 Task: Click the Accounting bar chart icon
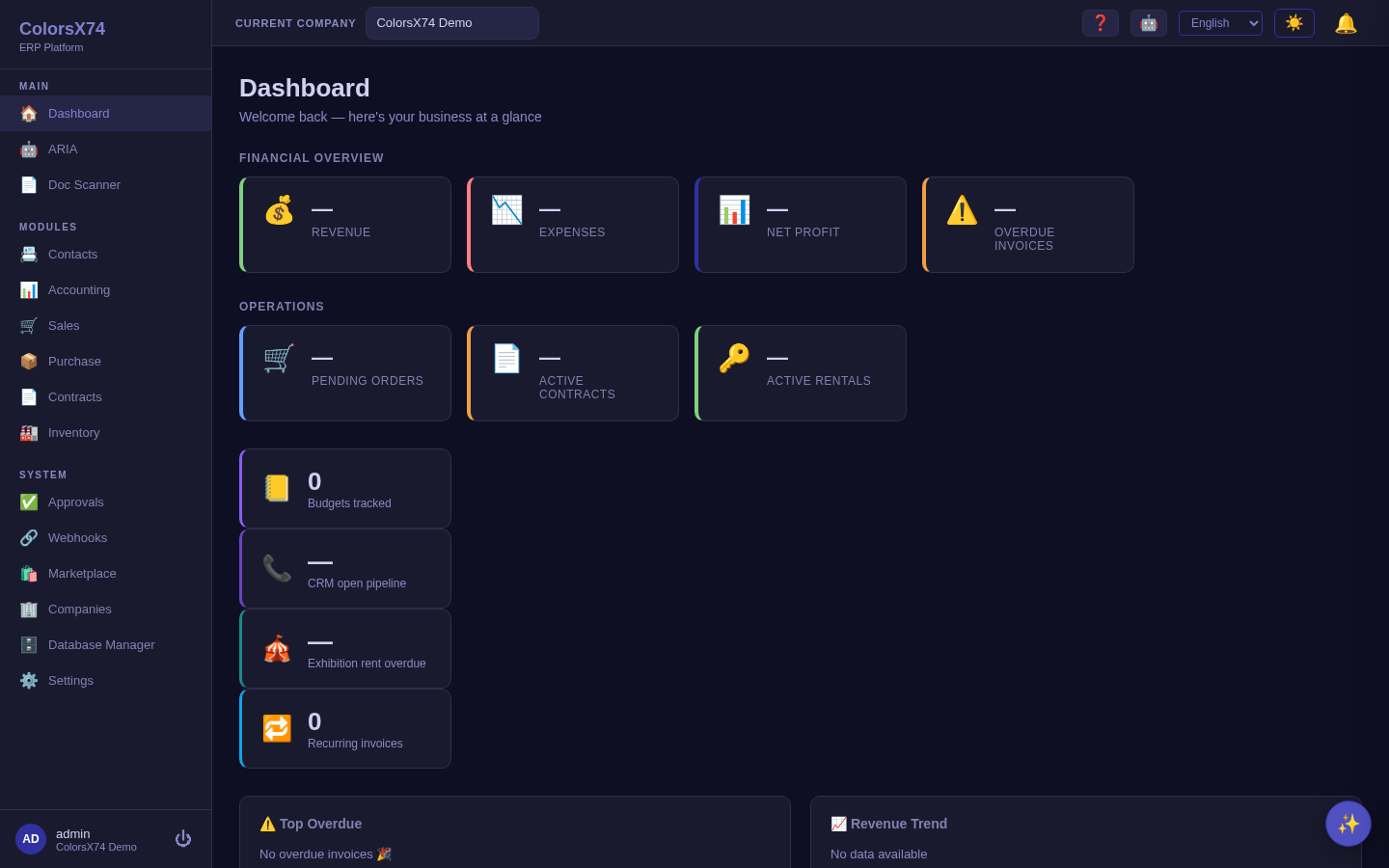29,290
